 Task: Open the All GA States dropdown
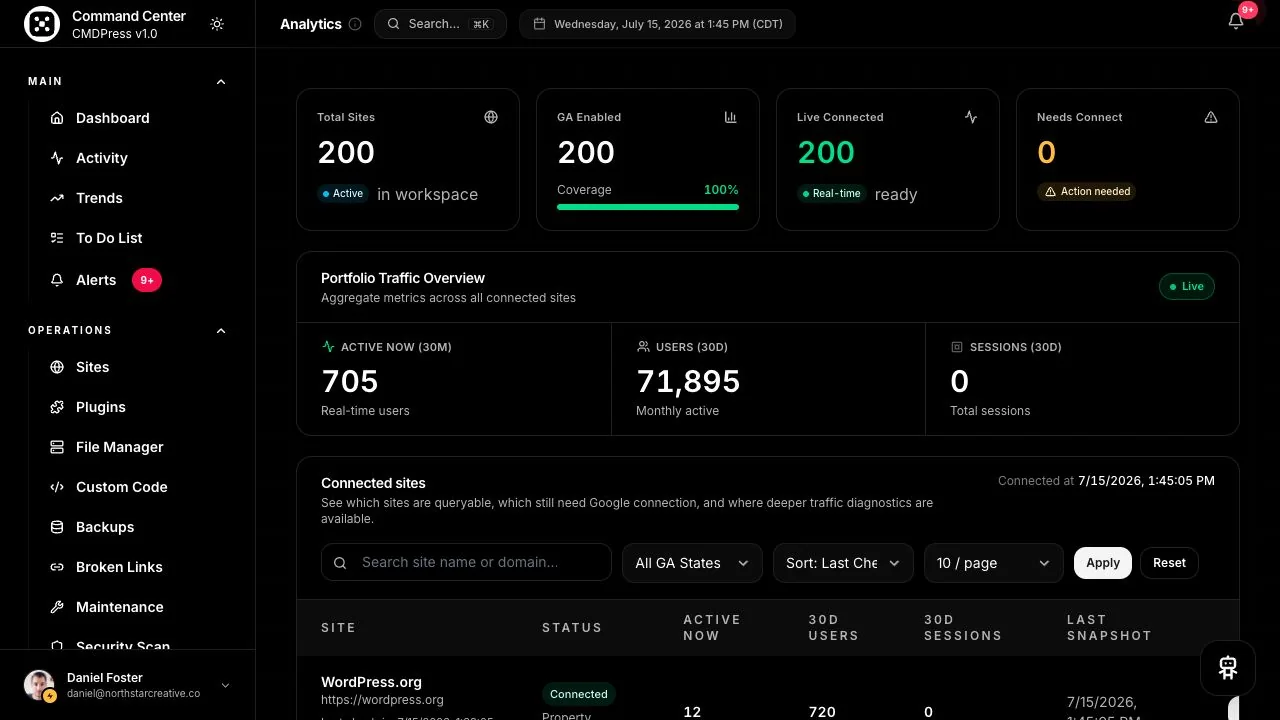(692, 563)
